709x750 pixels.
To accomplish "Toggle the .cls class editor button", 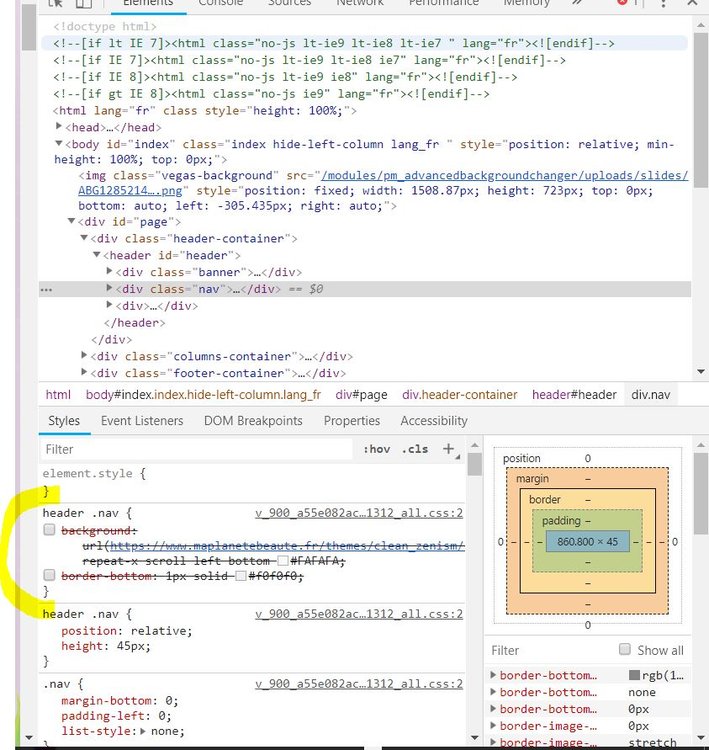I will [415, 449].
